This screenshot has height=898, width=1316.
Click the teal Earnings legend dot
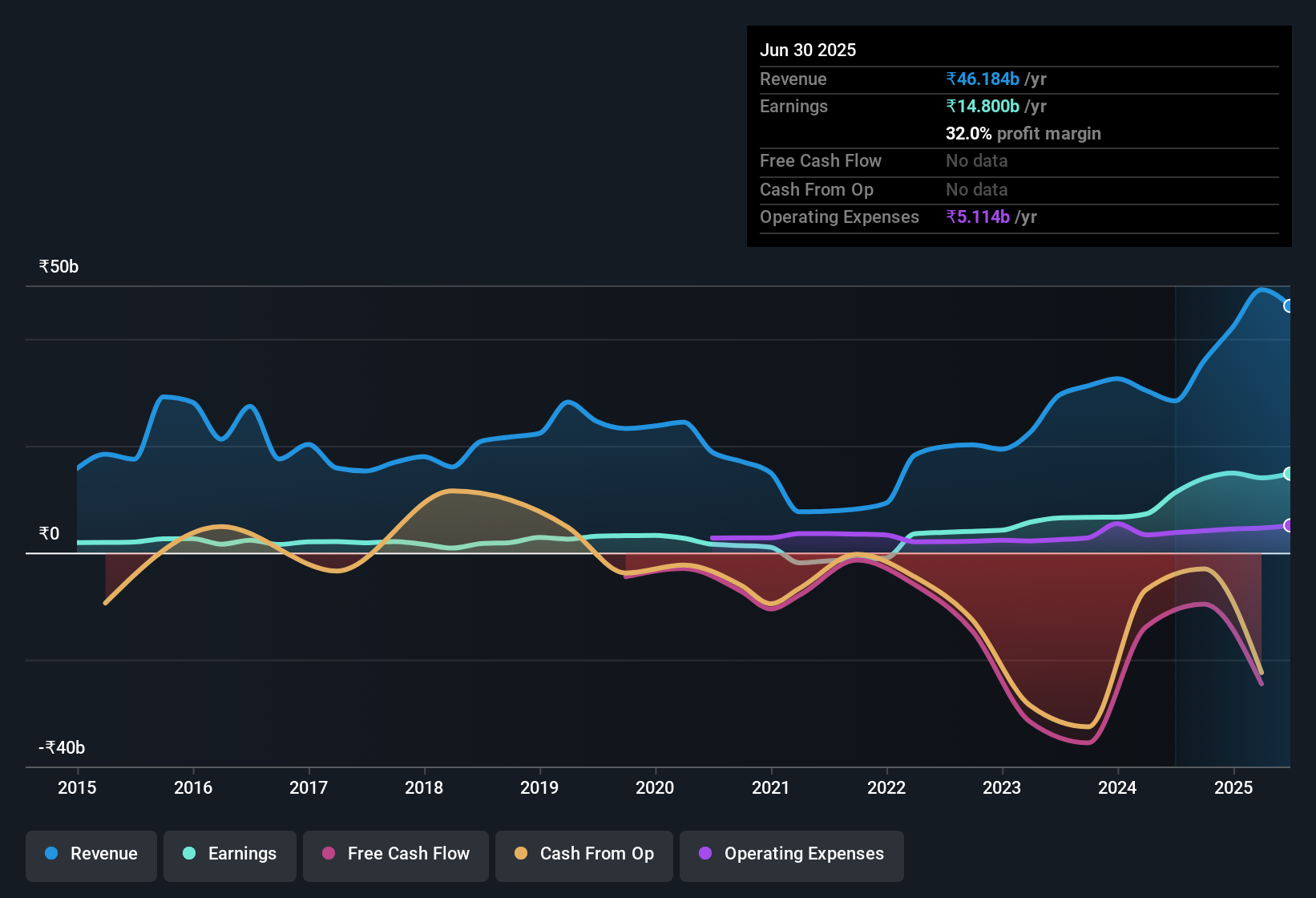coord(189,854)
